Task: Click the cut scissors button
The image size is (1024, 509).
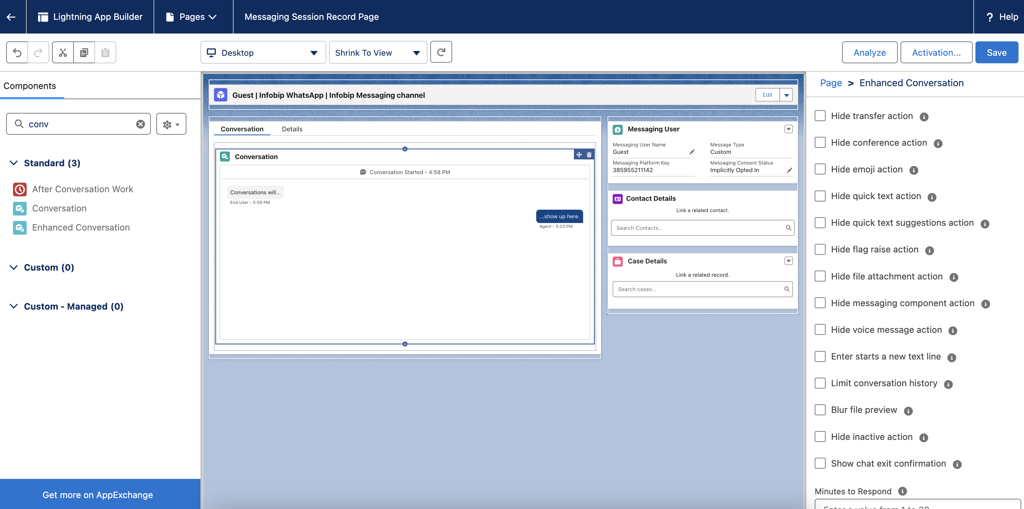Action: pyautogui.click(x=63, y=53)
